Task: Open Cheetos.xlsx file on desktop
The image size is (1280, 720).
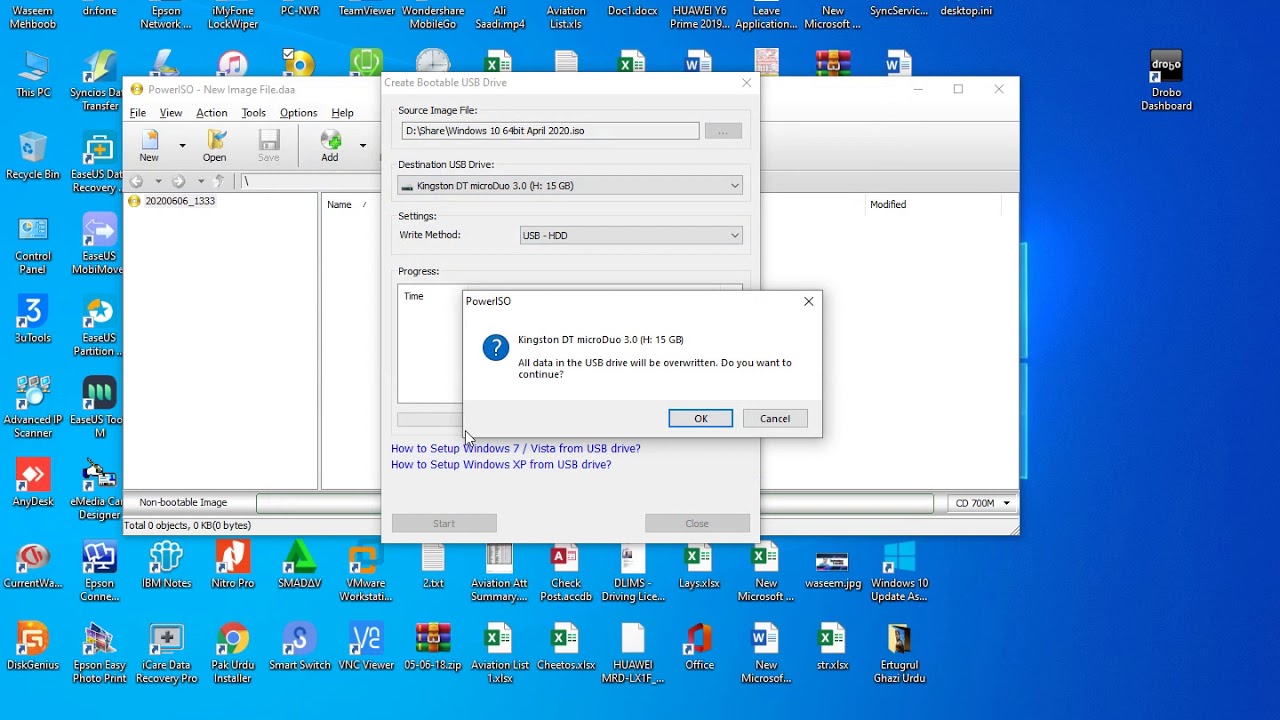Action: [x=566, y=645]
